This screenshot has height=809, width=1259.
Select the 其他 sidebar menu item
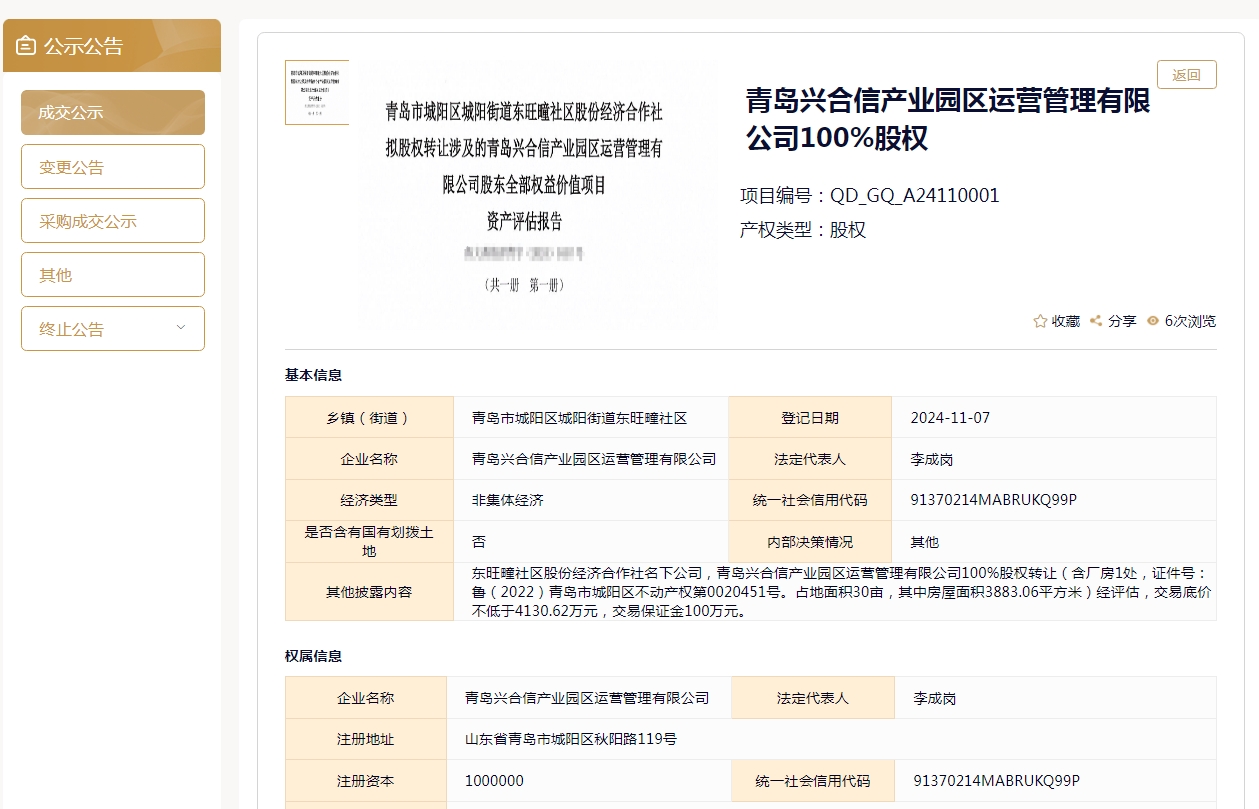coord(113,275)
